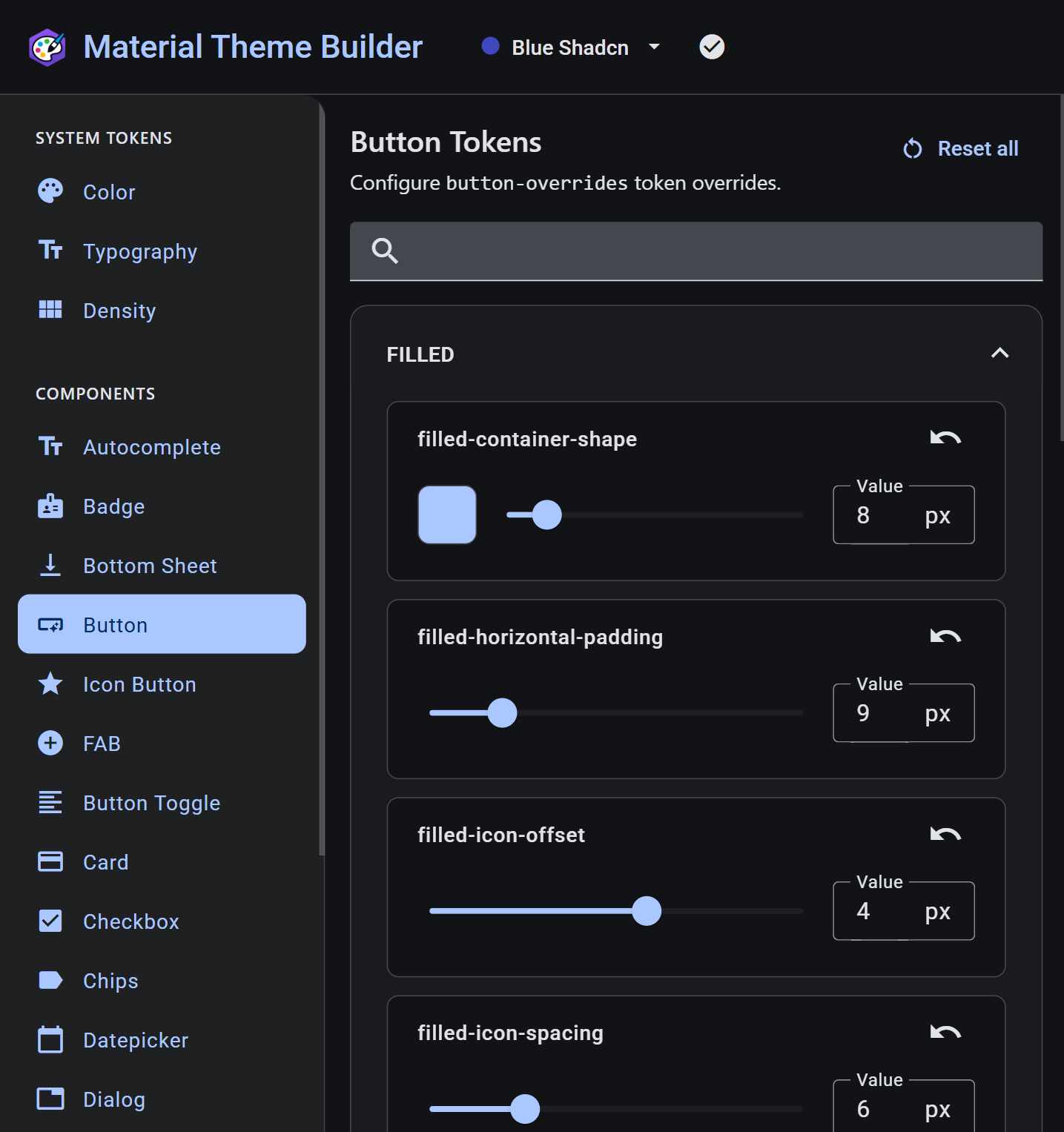Click the Bottom Sheet download-arrow icon

click(x=50, y=565)
